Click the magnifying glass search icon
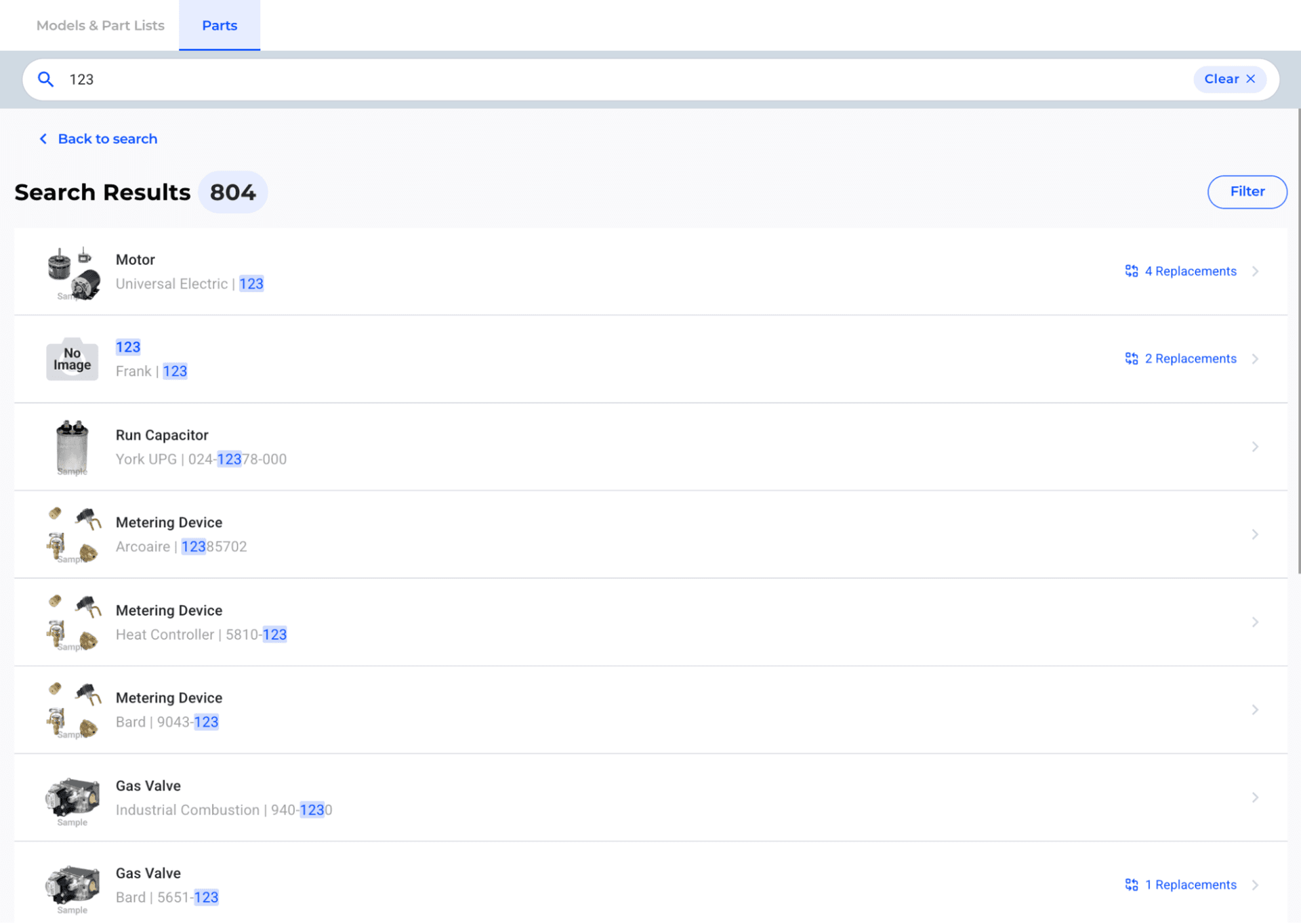 (45, 79)
